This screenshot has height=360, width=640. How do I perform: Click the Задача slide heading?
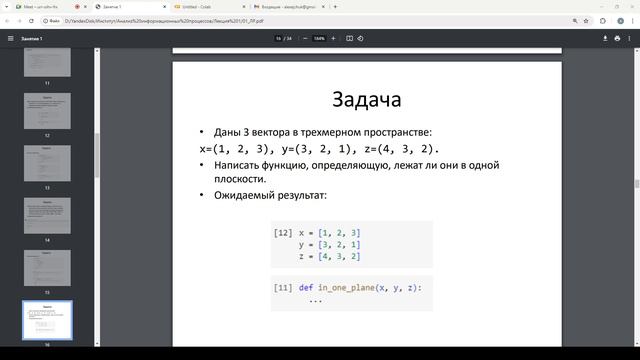pos(367,99)
